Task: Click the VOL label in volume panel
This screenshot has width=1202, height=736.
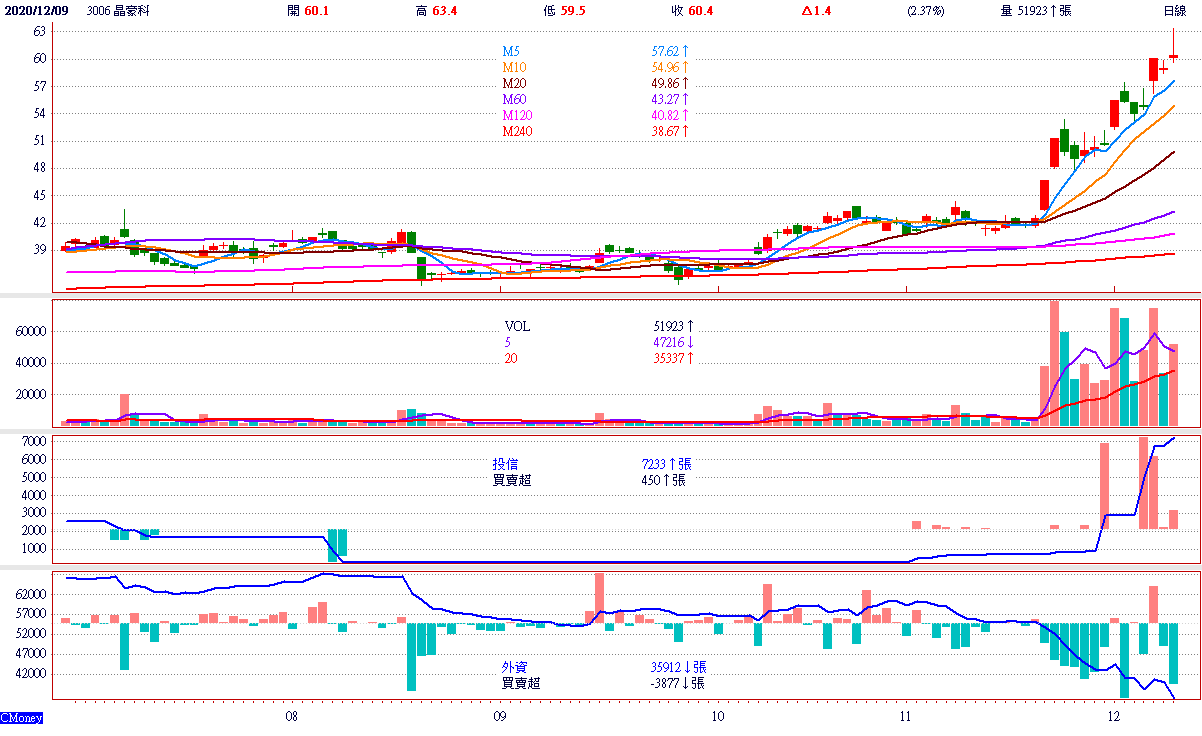Action: [x=518, y=326]
